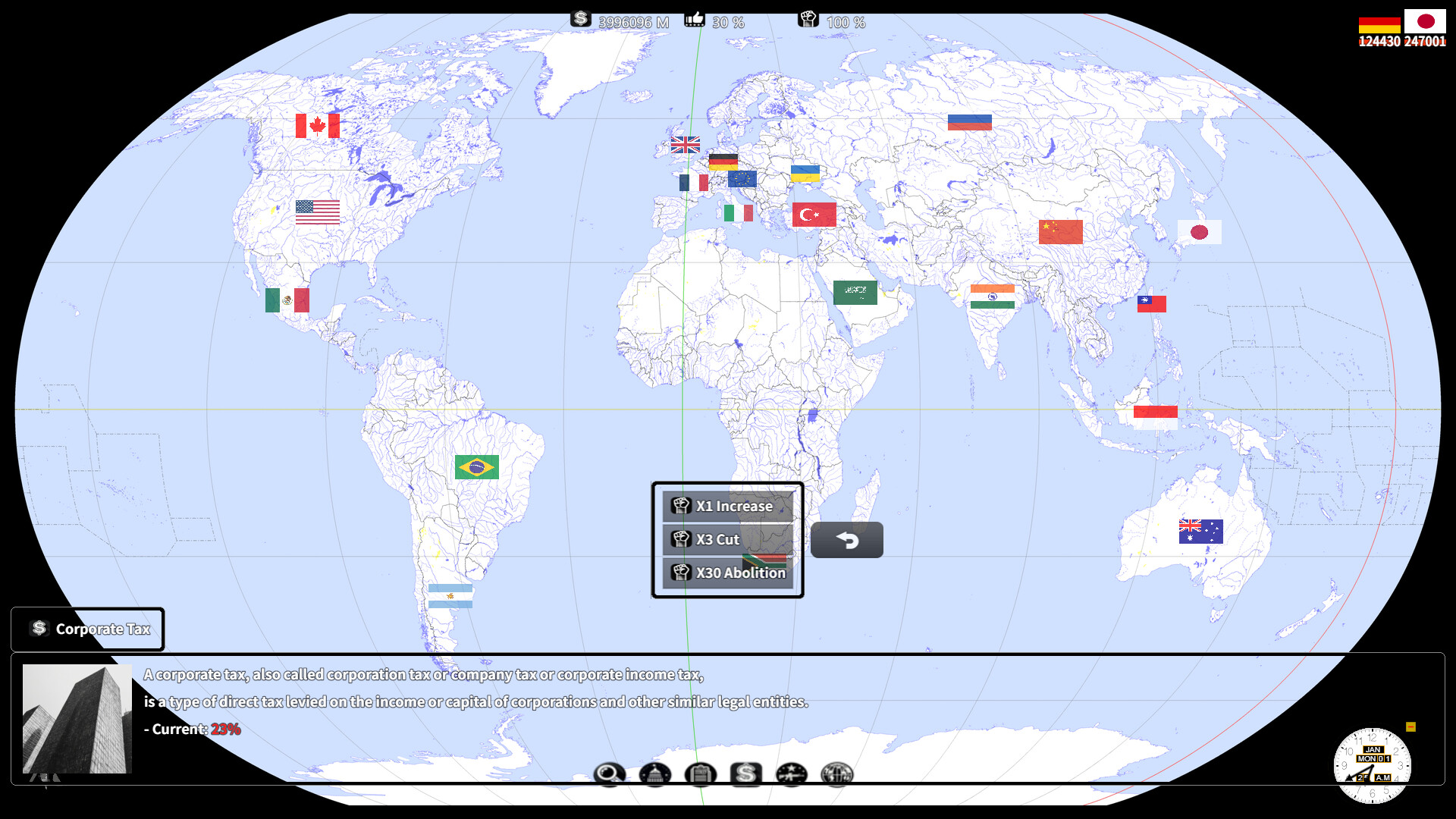
Task: Open the dollar sign economy menu
Action: click(x=746, y=775)
